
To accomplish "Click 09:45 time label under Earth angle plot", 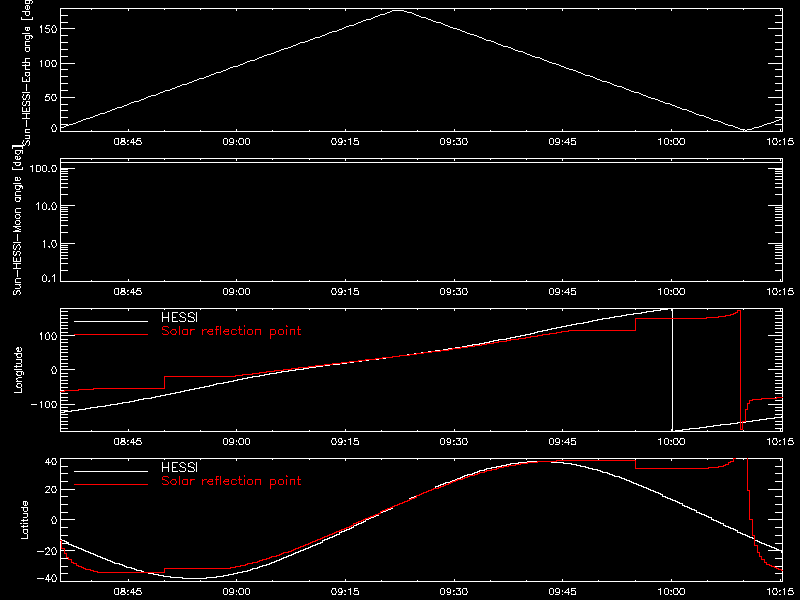I will (x=562, y=142).
